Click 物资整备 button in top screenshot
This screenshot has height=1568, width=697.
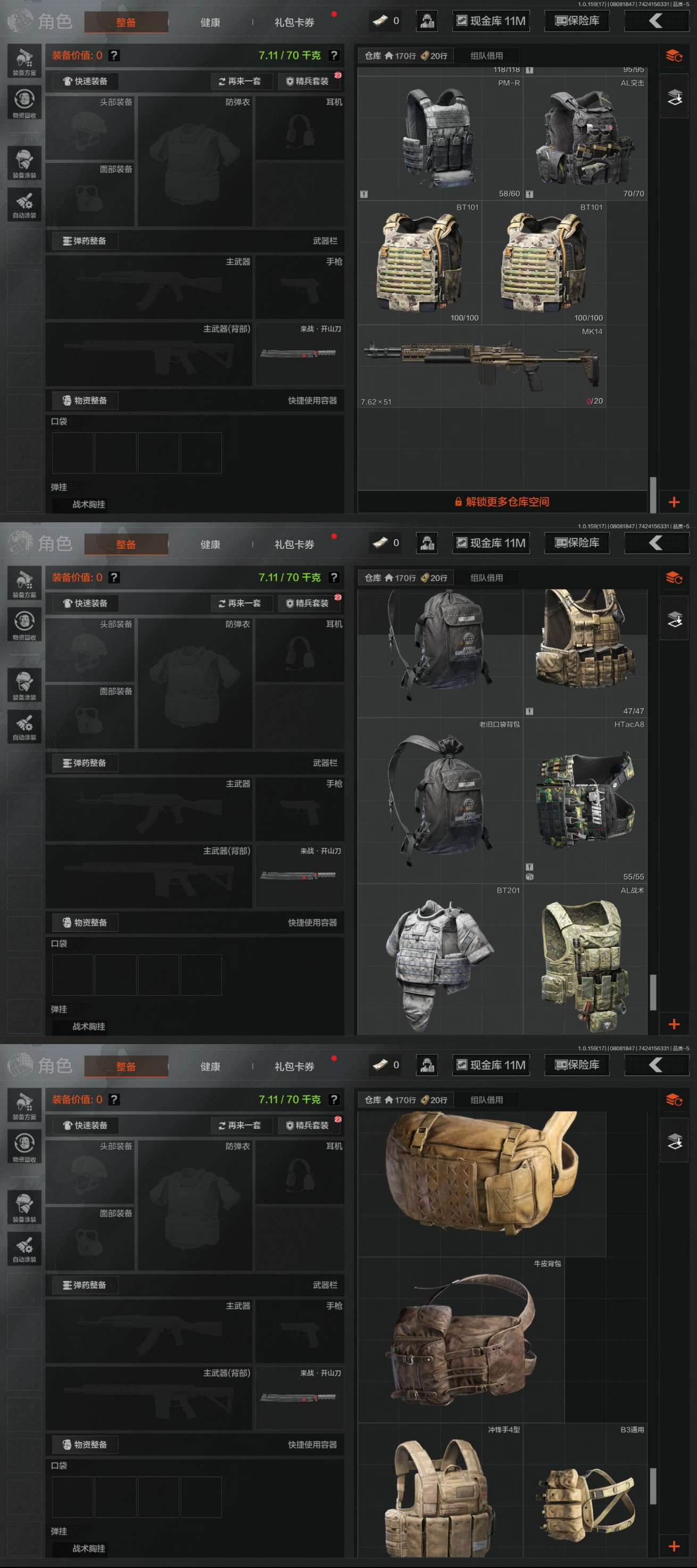tap(85, 401)
